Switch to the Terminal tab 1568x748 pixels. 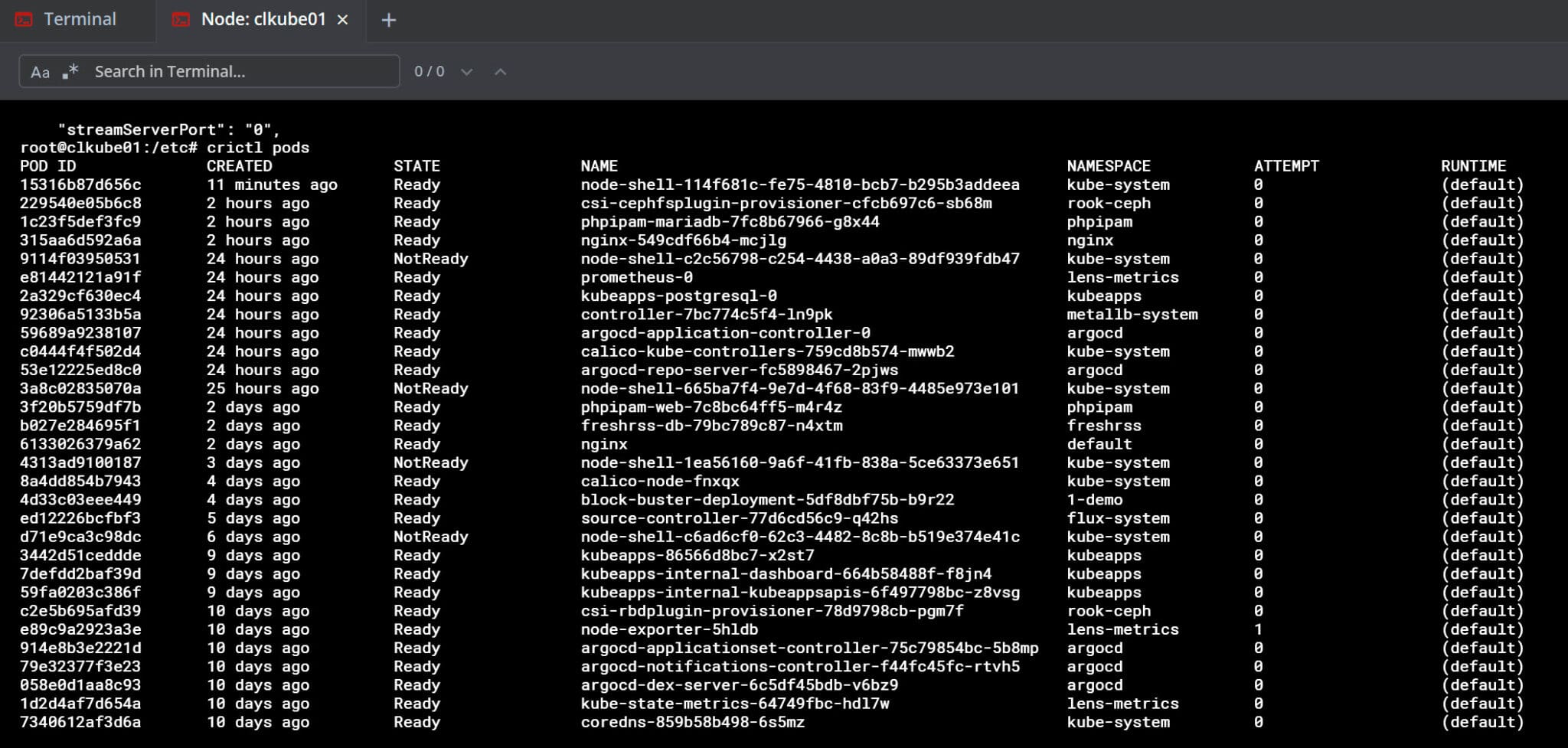point(80,19)
